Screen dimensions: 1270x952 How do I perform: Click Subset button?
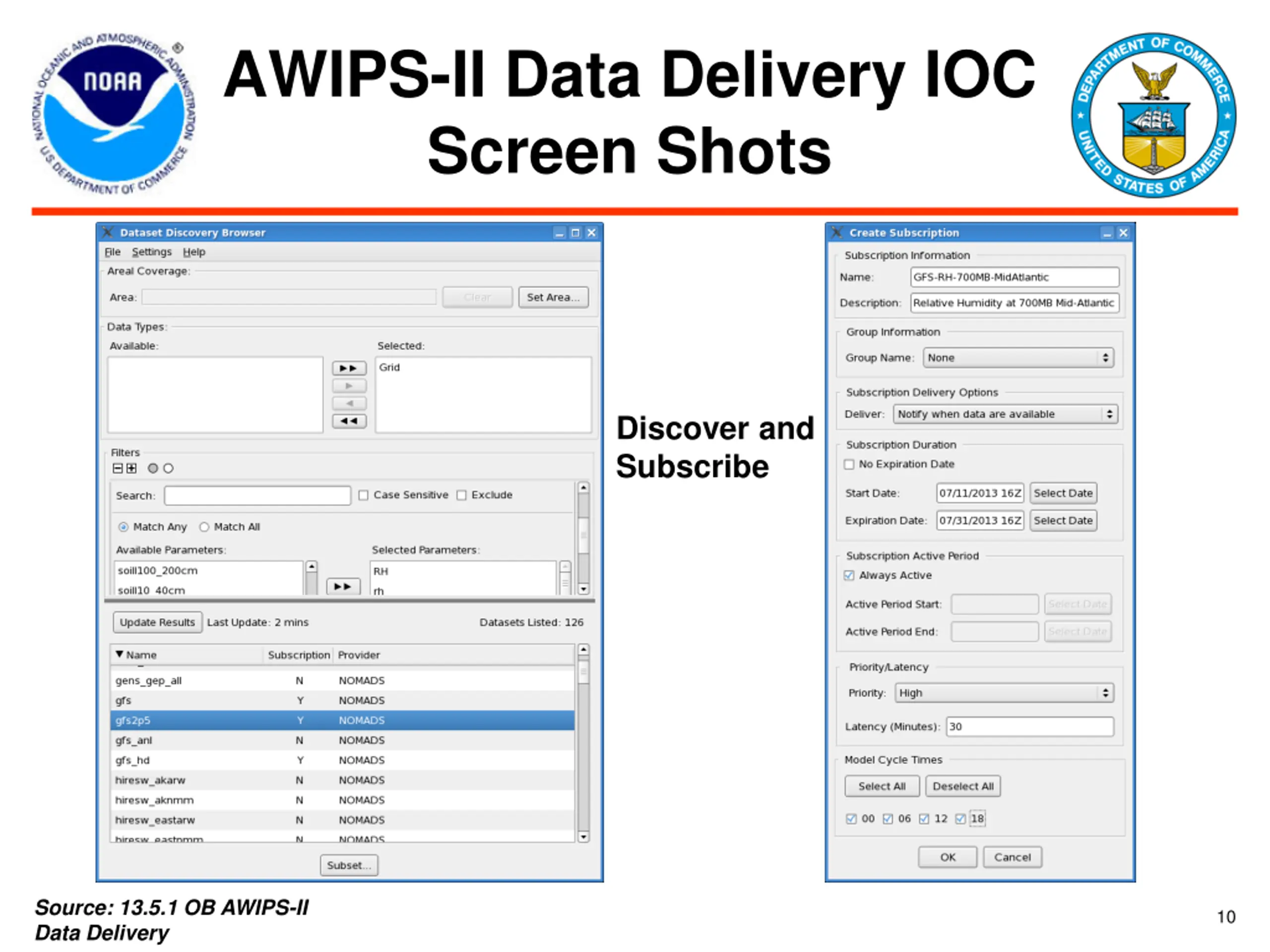coord(349,865)
